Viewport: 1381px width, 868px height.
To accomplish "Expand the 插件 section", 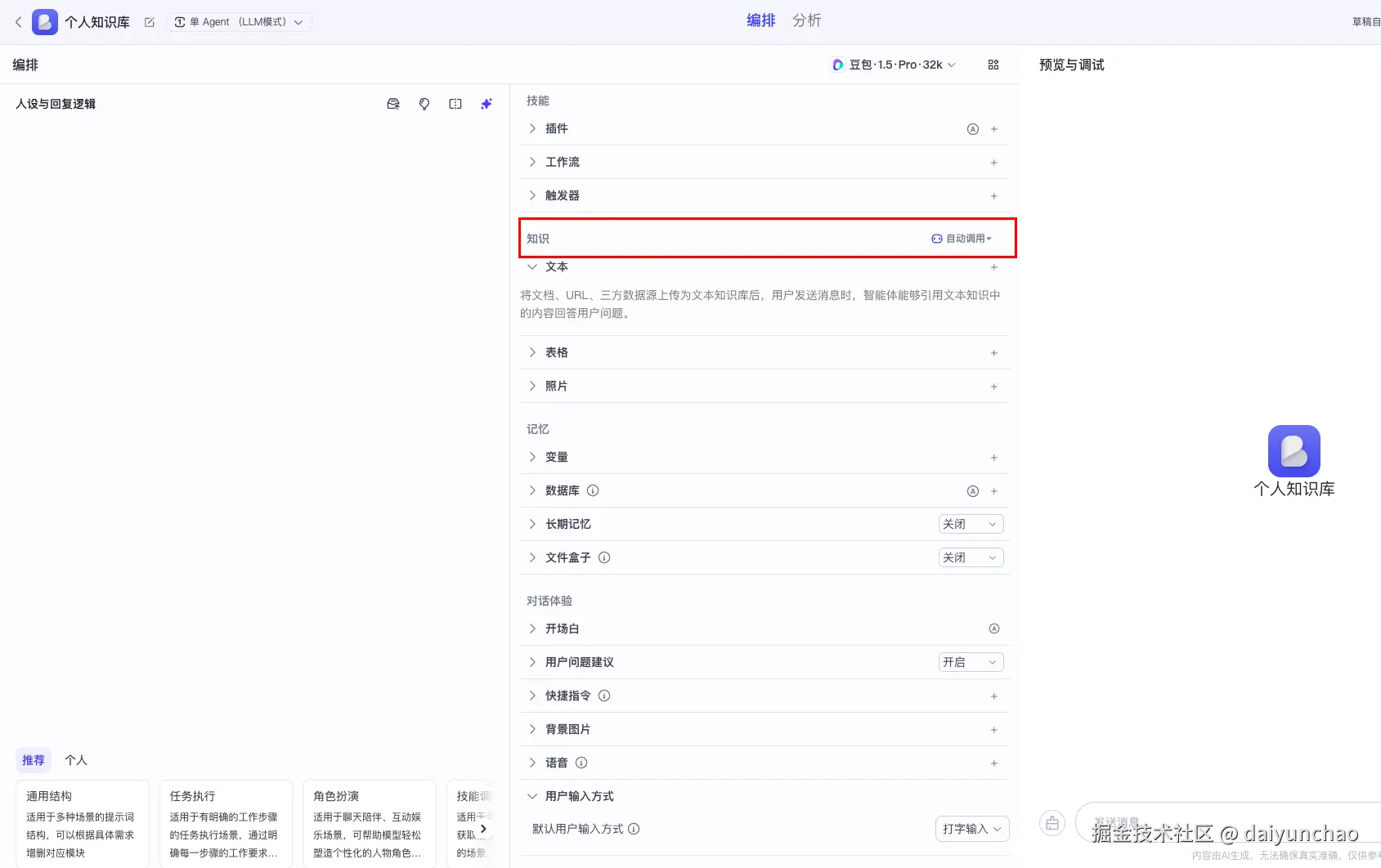I will click(532, 128).
